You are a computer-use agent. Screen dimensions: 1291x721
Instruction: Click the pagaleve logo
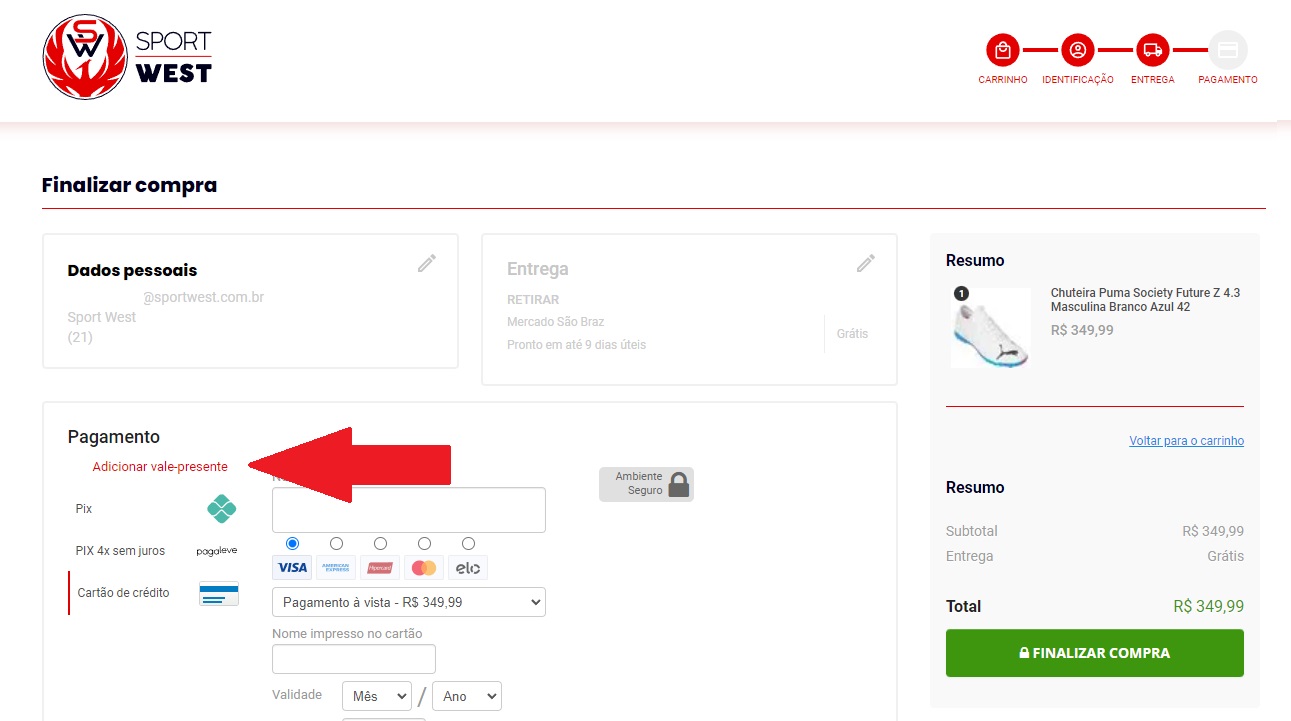pos(216,551)
